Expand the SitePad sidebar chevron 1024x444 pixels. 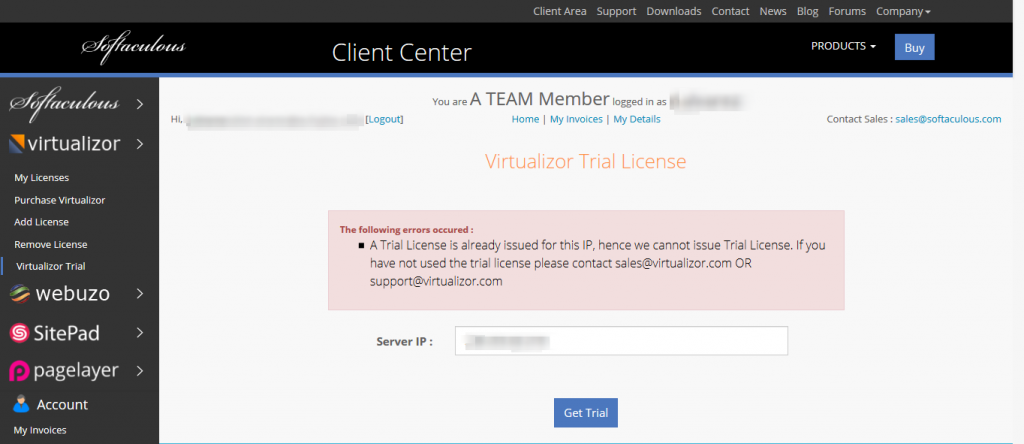pyautogui.click(x=140, y=333)
